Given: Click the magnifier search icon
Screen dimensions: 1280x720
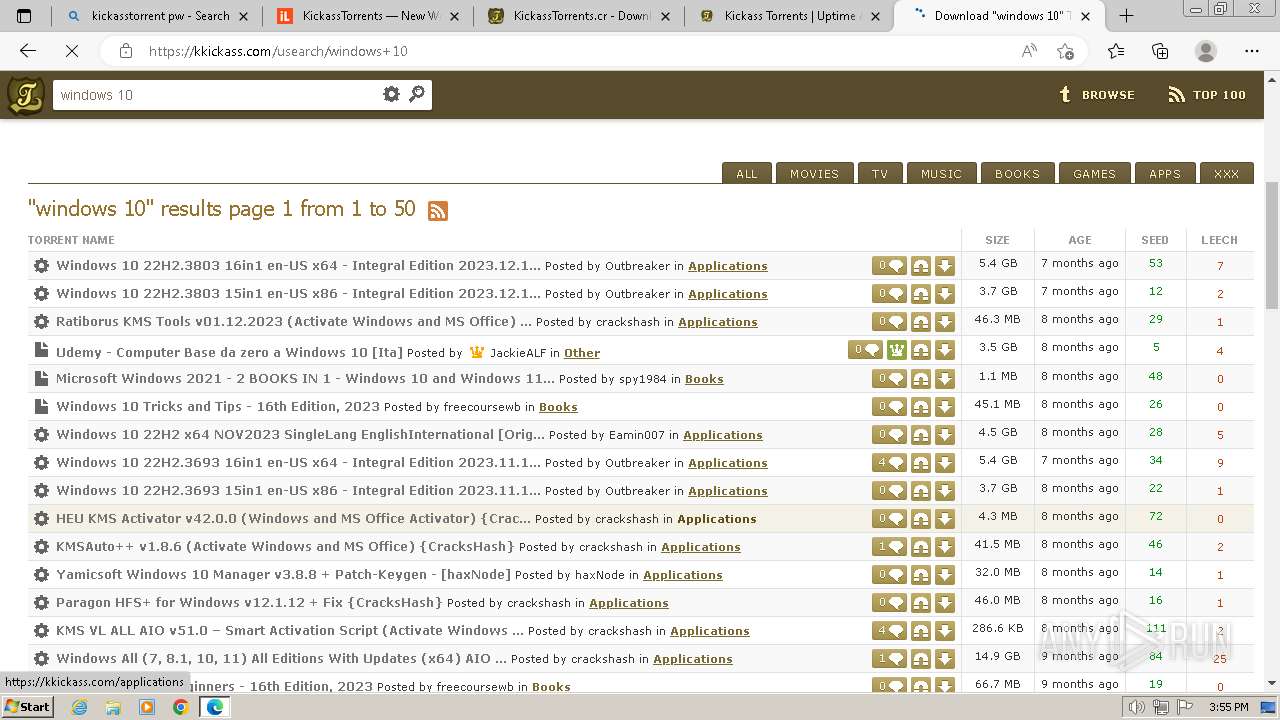Looking at the screenshot, I should pos(417,94).
